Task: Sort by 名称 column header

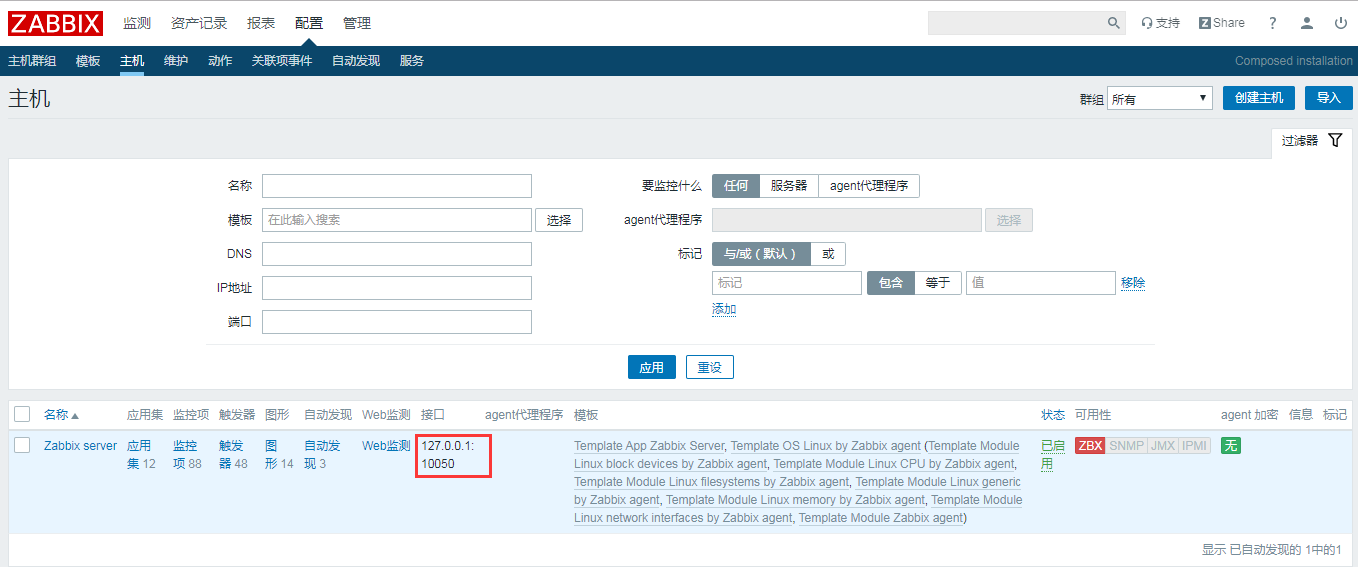Action: [x=61, y=415]
